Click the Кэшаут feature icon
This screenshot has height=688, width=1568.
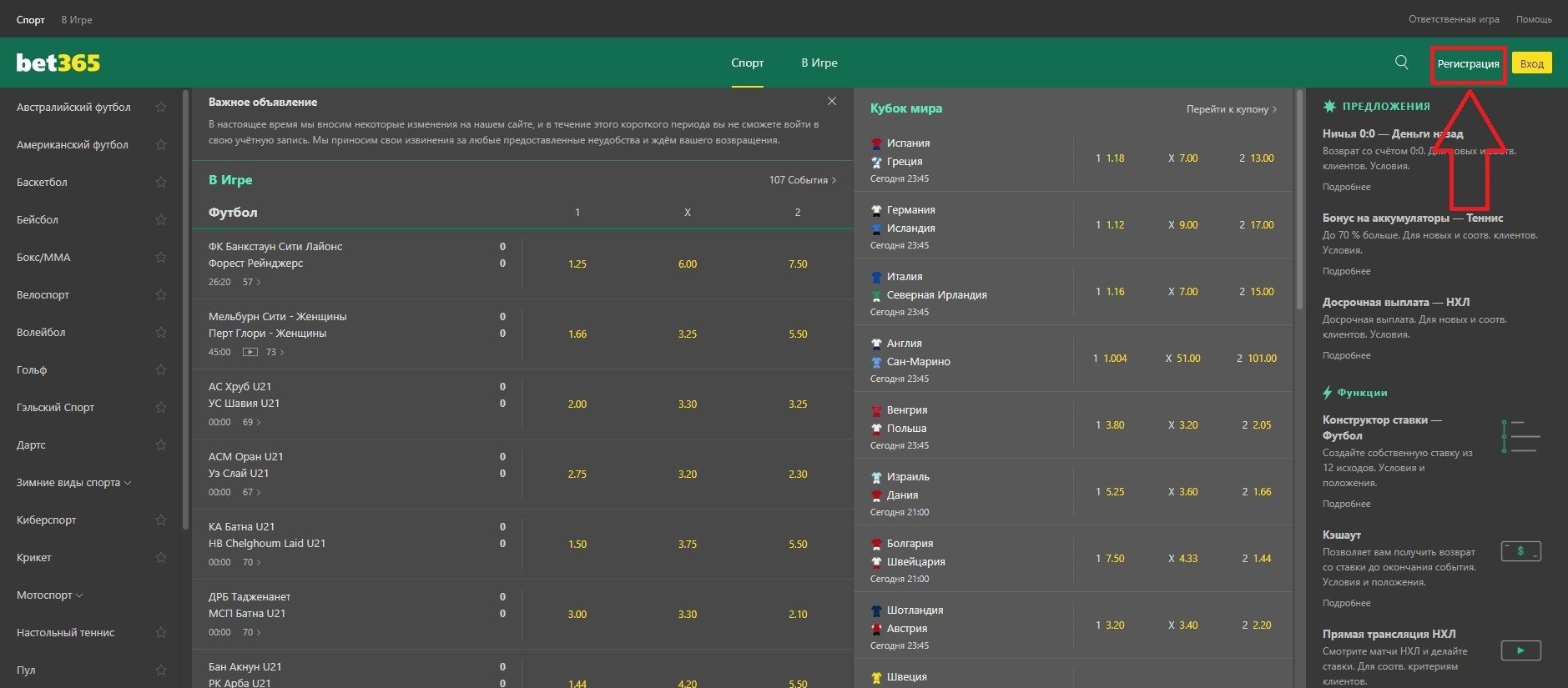1520,551
